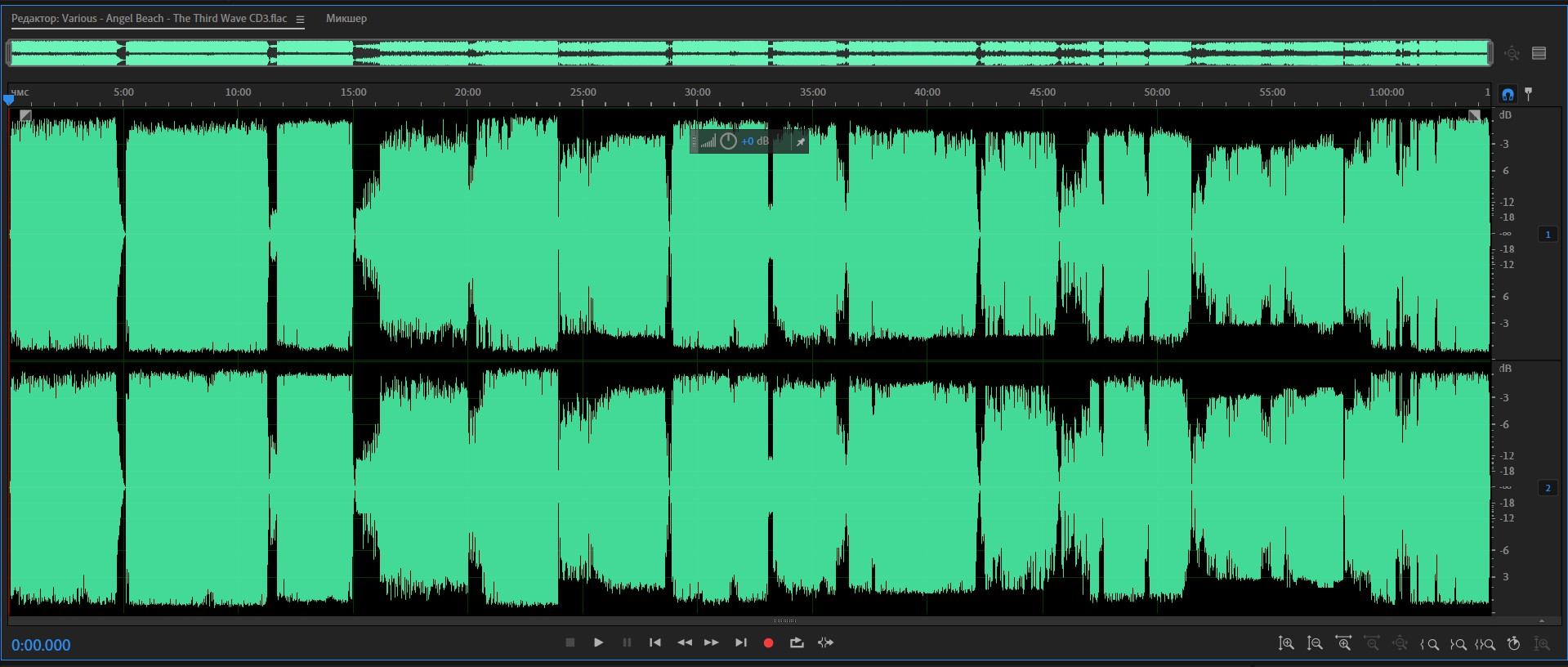Click the Rewind transport button
The image size is (1568, 667).
point(684,642)
